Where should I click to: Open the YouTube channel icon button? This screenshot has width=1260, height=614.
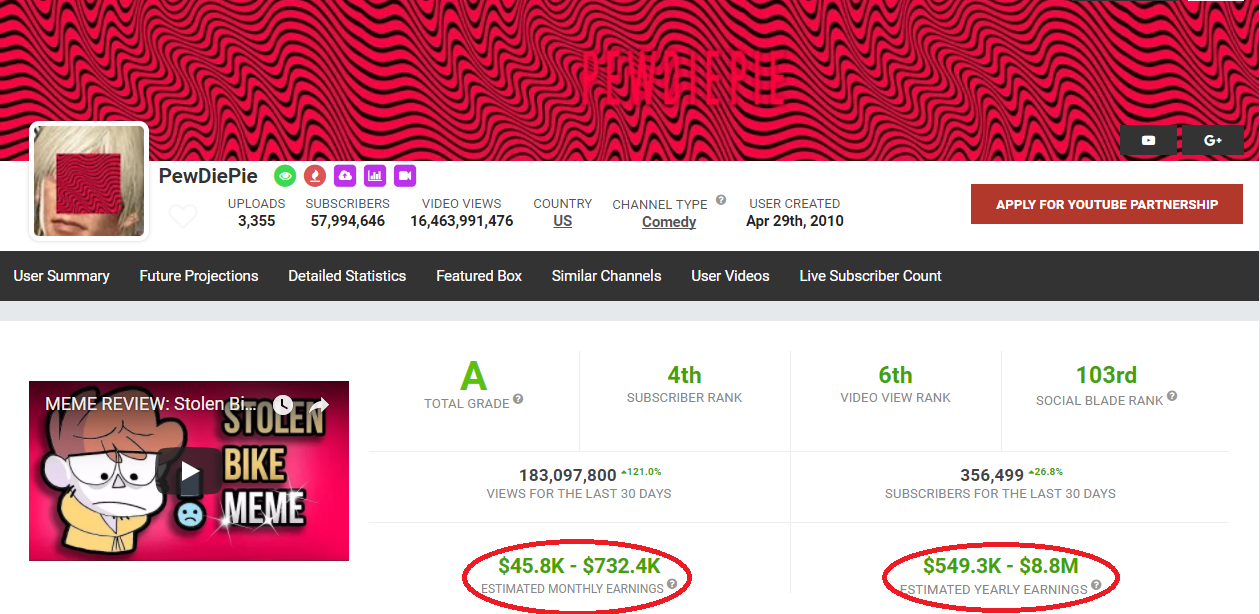click(x=1148, y=141)
